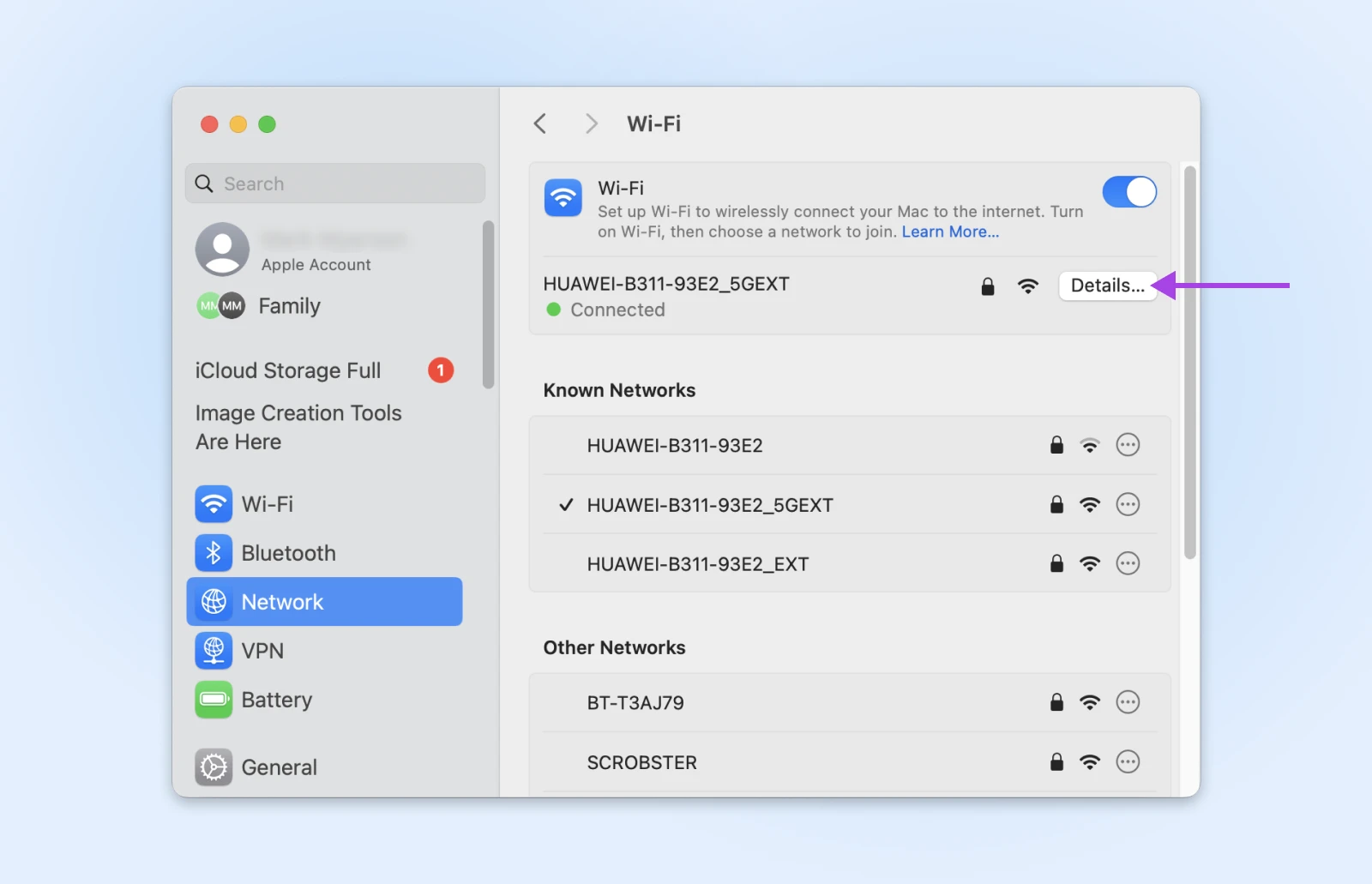
Task: Open the Learn More... link
Action: coord(950,232)
